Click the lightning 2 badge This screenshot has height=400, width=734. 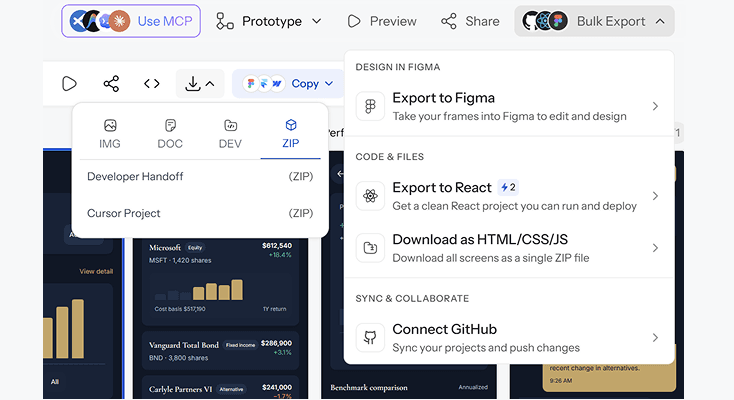pyautogui.click(x=508, y=187)
